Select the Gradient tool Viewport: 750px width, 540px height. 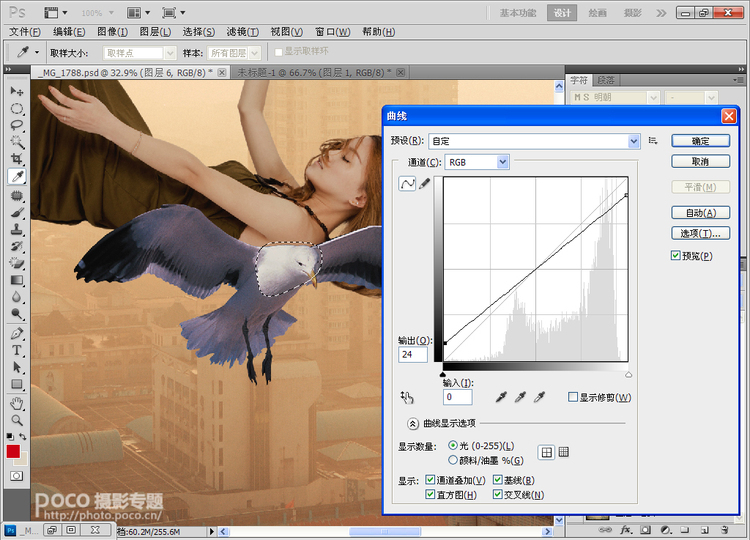pos(17,280)
